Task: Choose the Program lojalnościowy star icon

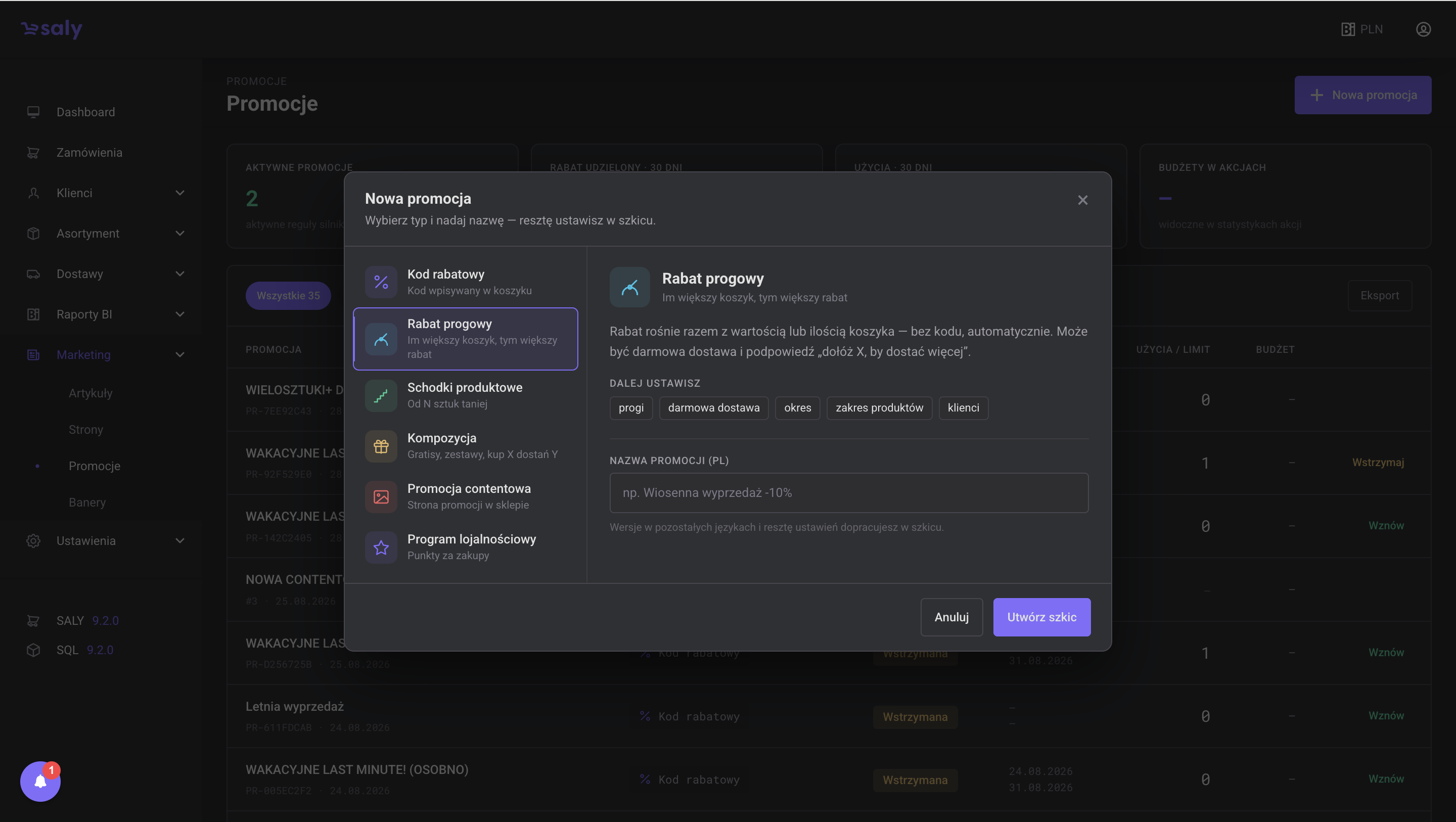Action: 381,547
